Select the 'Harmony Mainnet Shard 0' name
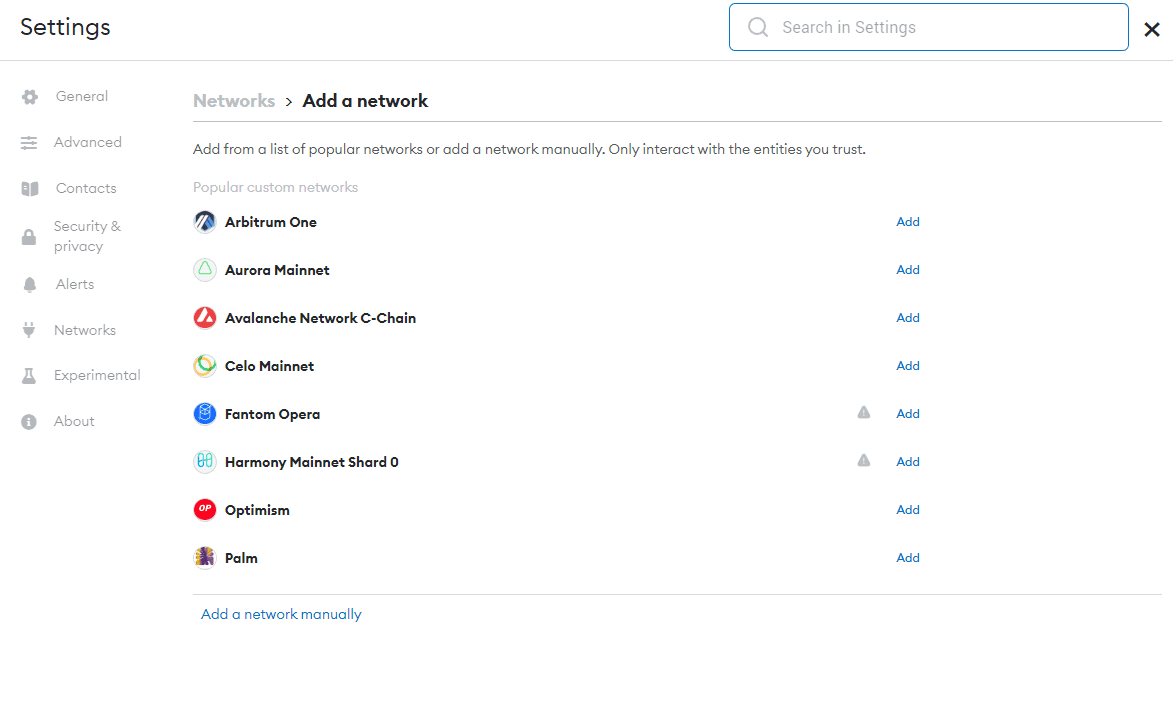1173x722 pixels. [312, 462]
